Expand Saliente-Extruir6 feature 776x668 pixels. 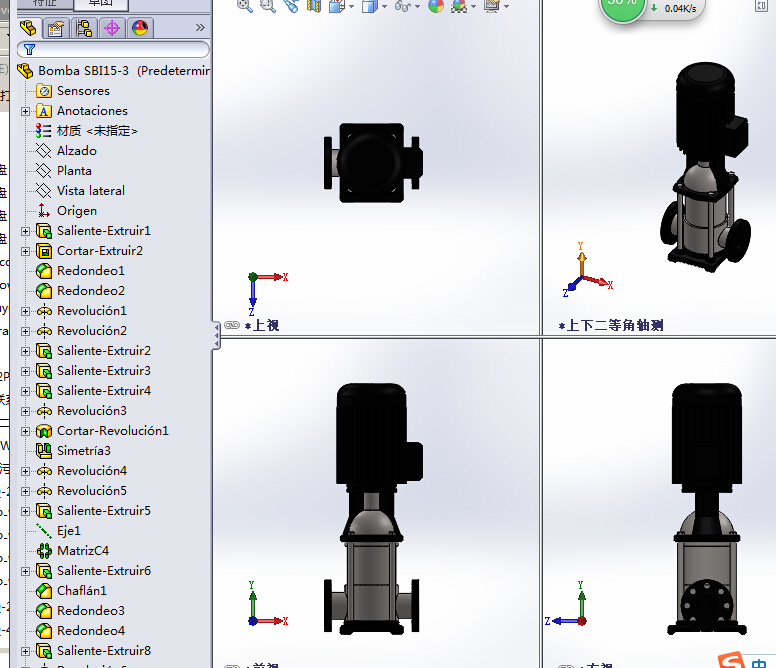(x=26, y=572)
